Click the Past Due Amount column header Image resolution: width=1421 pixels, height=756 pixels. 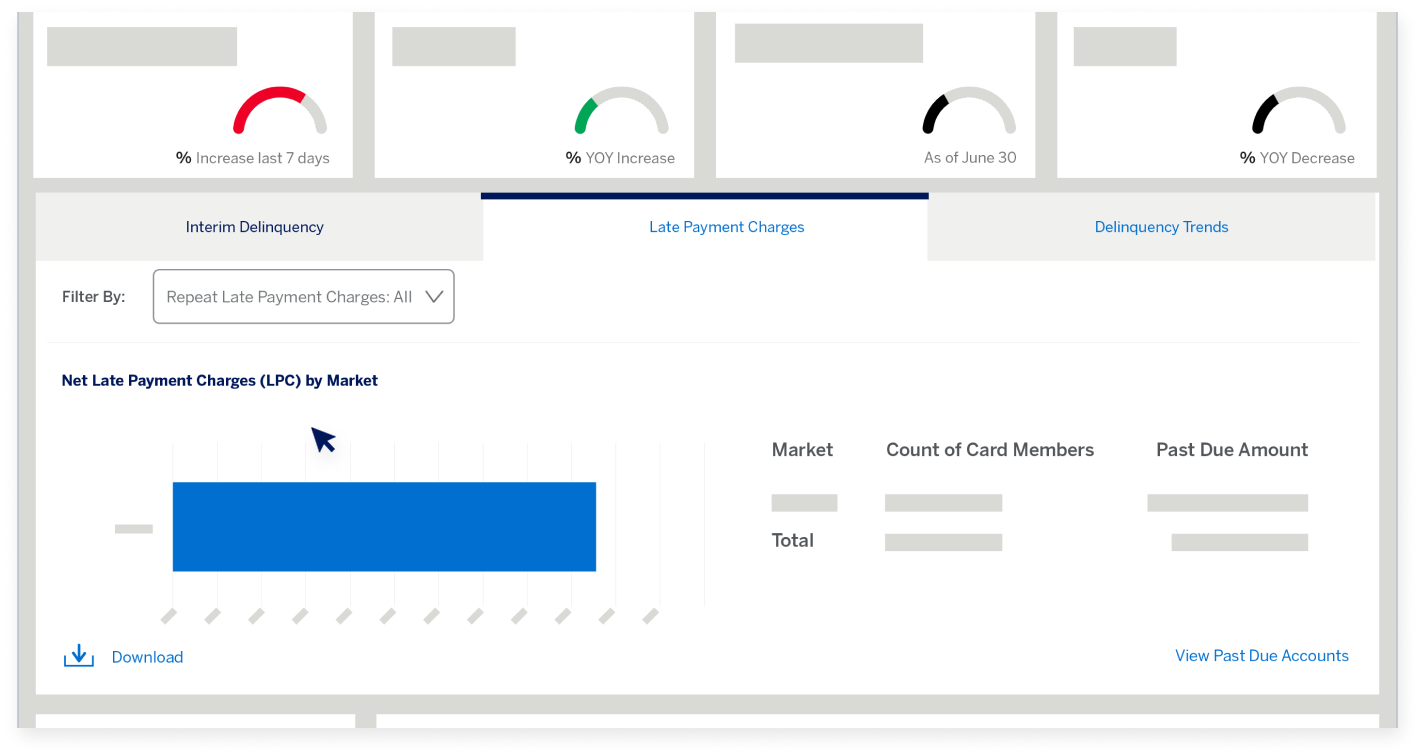coord(1231,450)
